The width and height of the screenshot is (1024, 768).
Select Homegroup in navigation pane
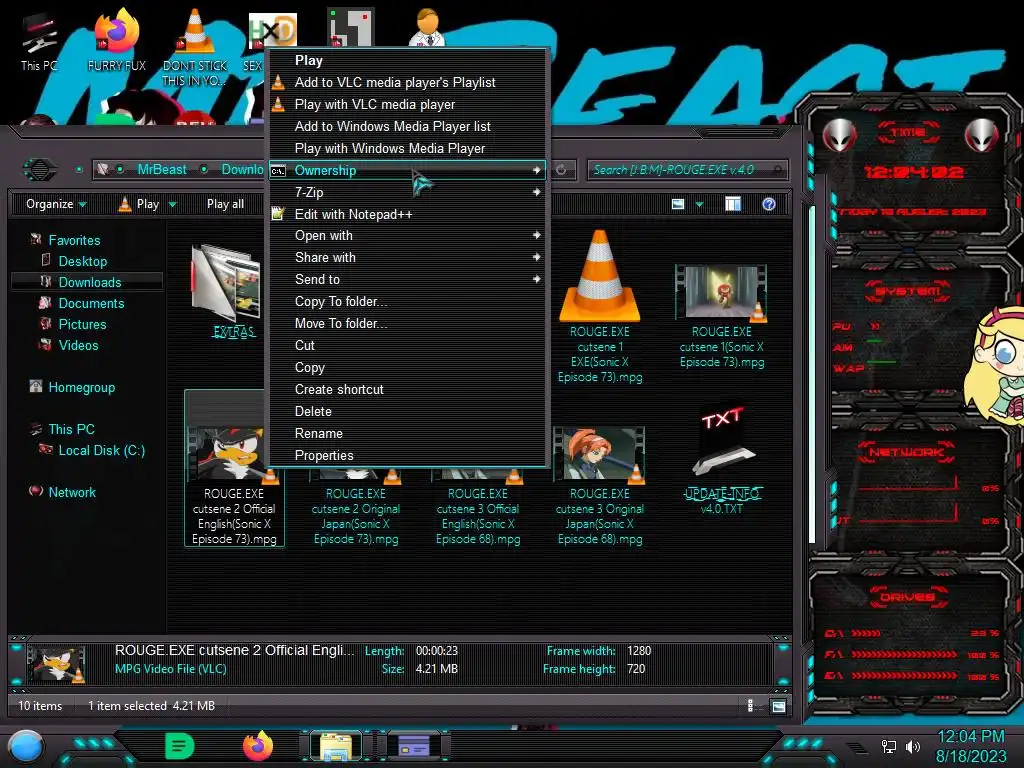pos(82,388)
